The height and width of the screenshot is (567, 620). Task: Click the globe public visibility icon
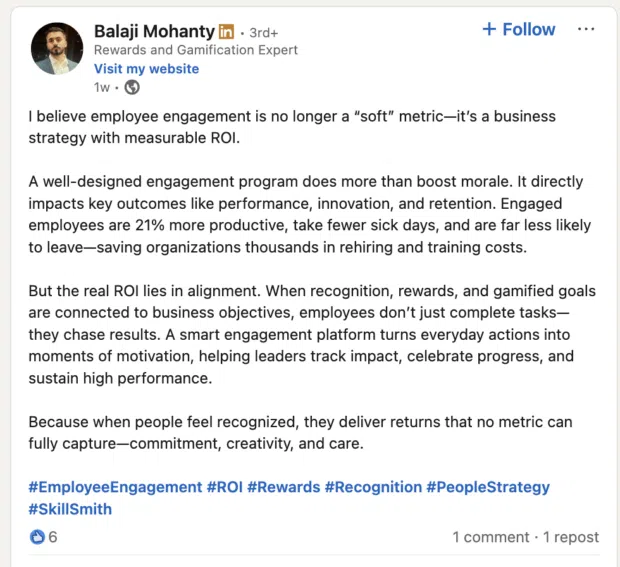tap(131, 88)
